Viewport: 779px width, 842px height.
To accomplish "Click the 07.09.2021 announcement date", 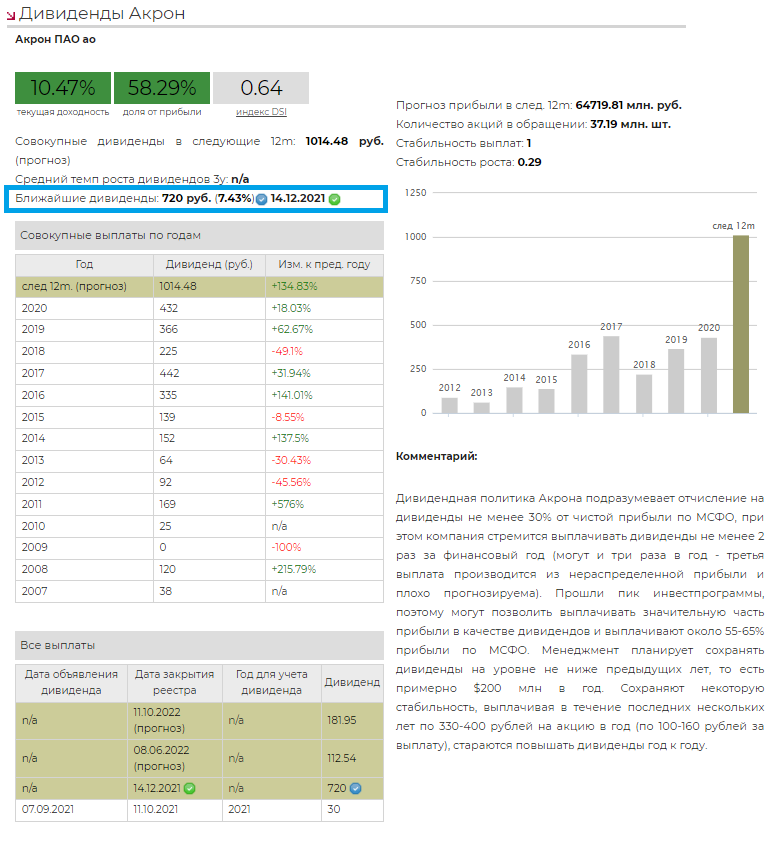I will pos(48,809).
